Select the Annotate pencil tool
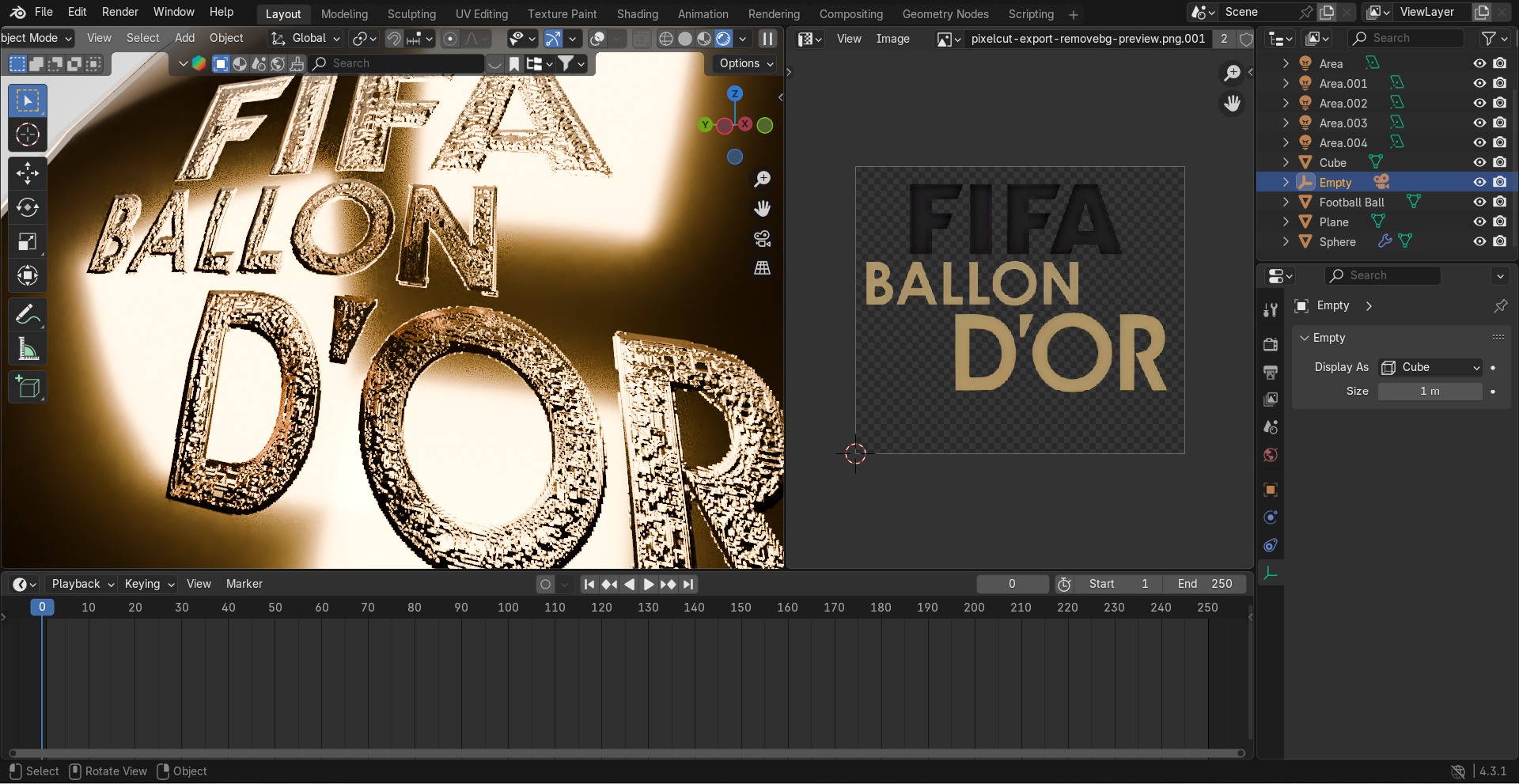 point(28,315)
